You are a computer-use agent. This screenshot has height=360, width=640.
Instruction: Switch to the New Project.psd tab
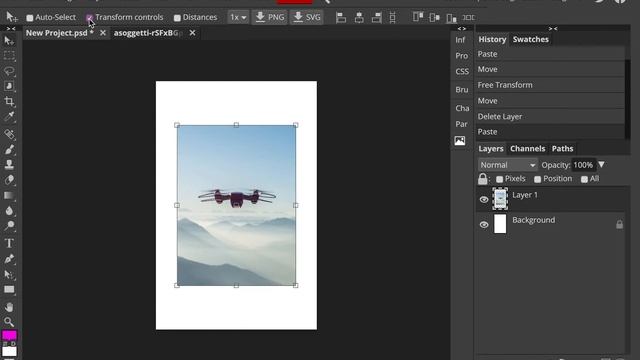tap(60, 33)
